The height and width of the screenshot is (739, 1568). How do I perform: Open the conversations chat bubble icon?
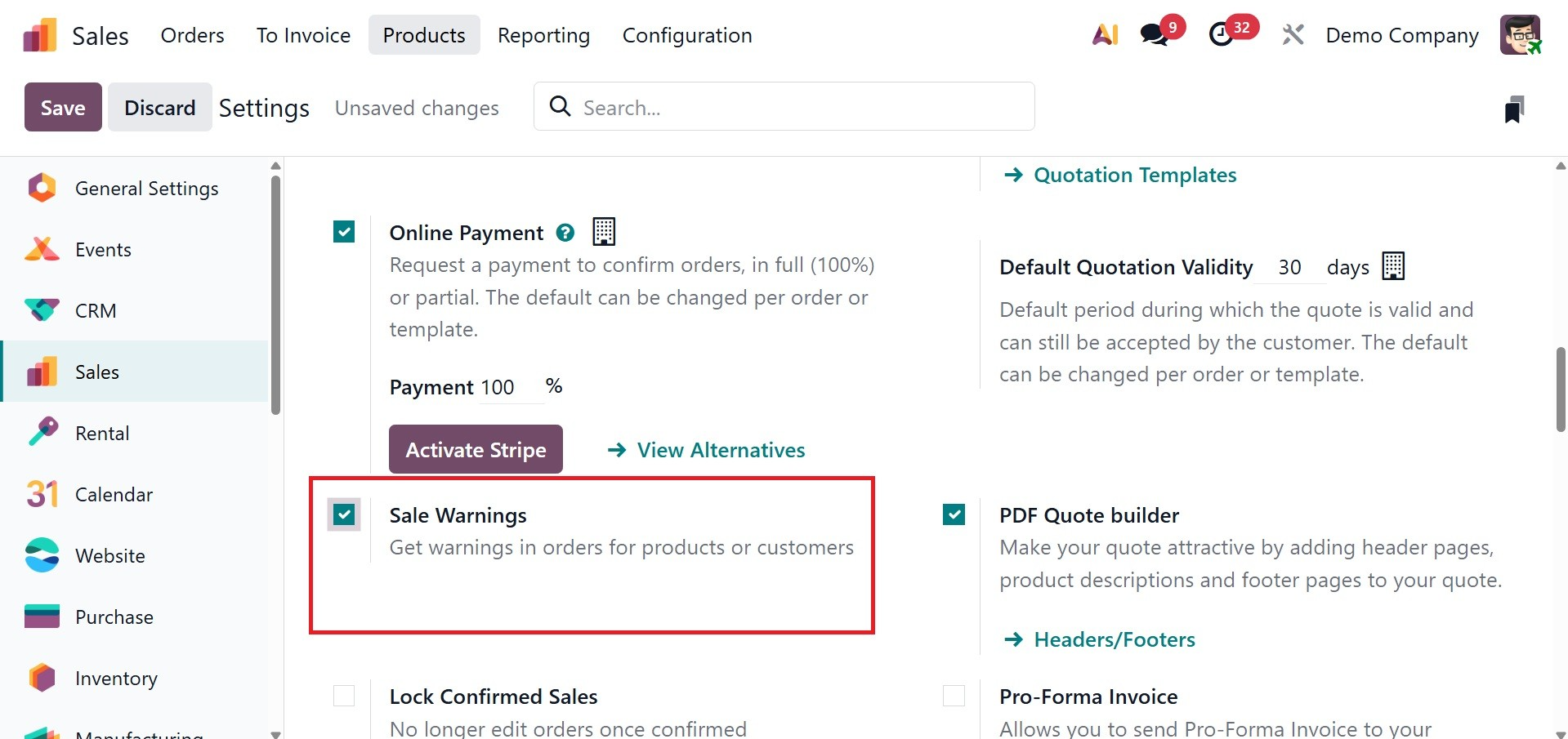click(1155, 35)
